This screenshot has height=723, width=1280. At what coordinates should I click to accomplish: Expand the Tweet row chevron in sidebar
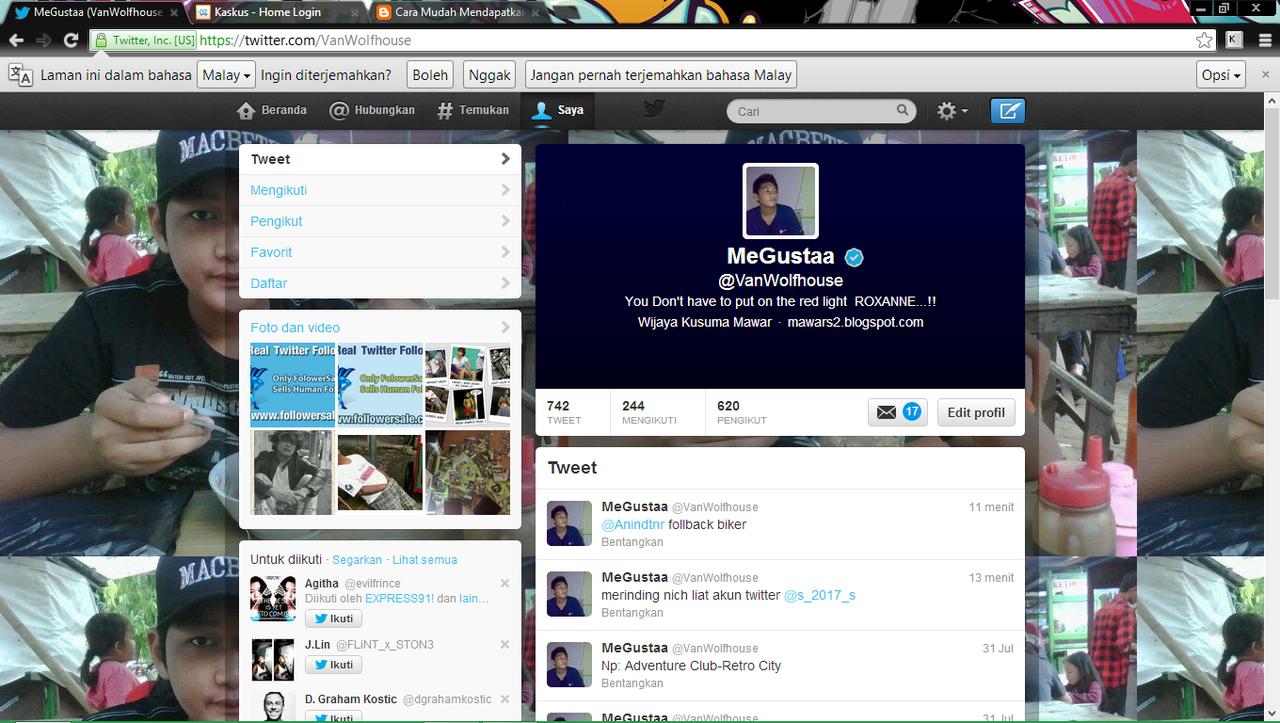pyautogui.click(x=505, y=159)
